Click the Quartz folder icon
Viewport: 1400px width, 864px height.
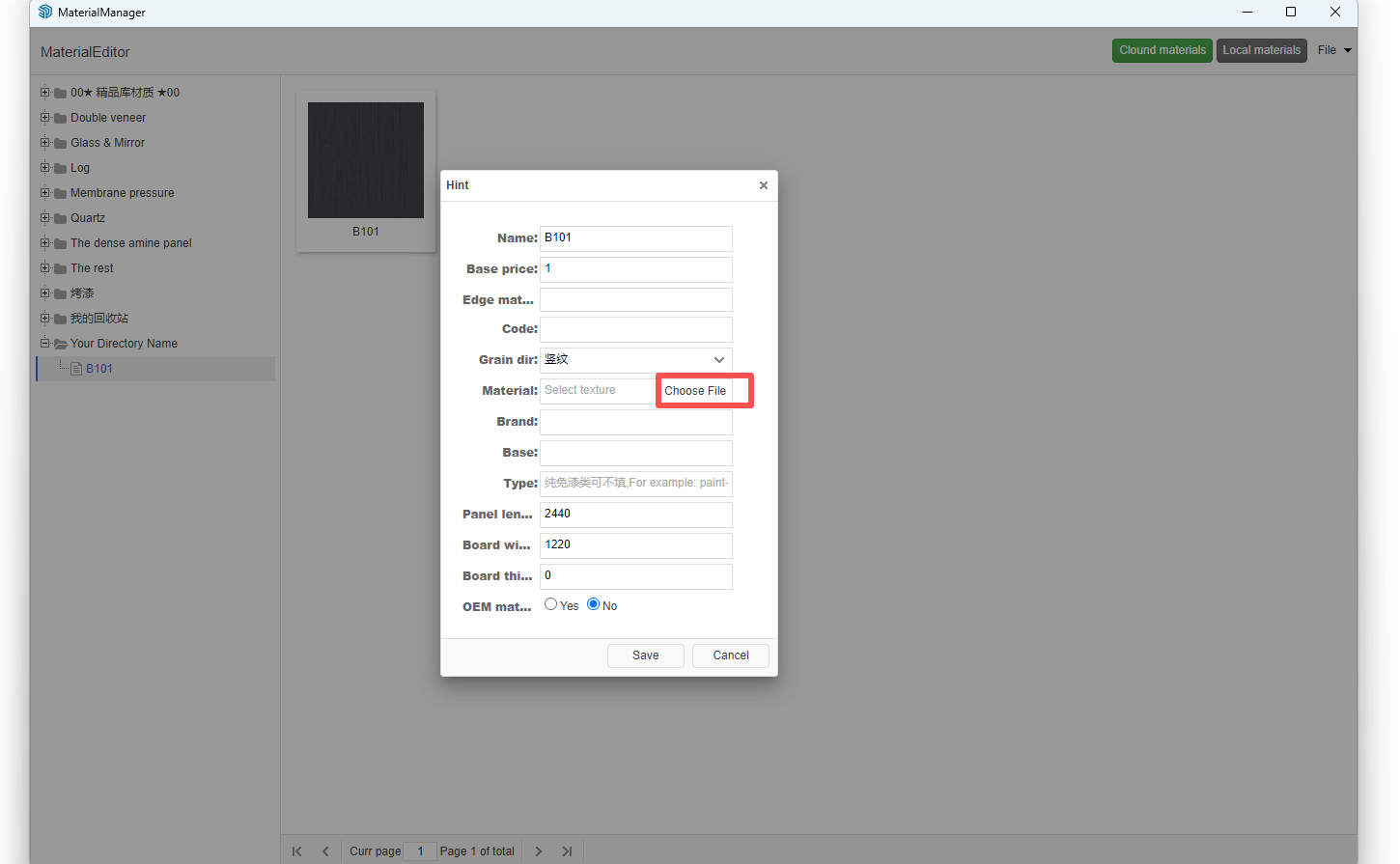(60, 219)
